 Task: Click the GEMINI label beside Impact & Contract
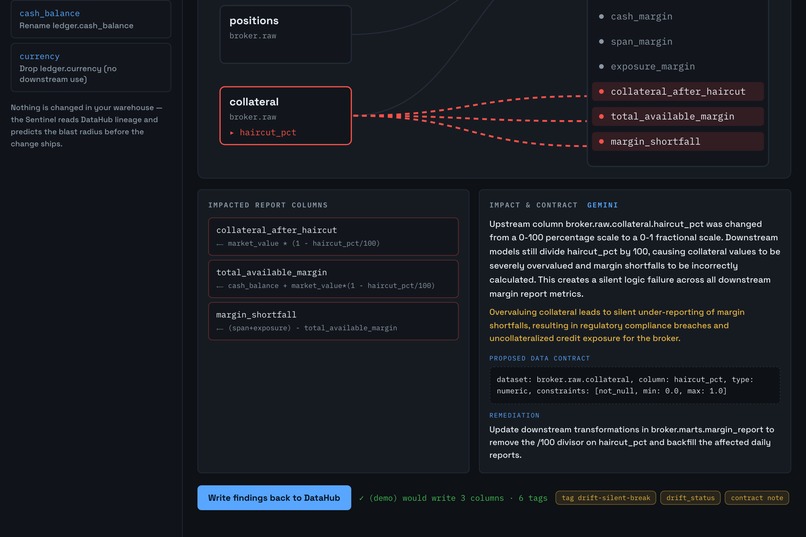pyautogui.click(x=602, y=205)
